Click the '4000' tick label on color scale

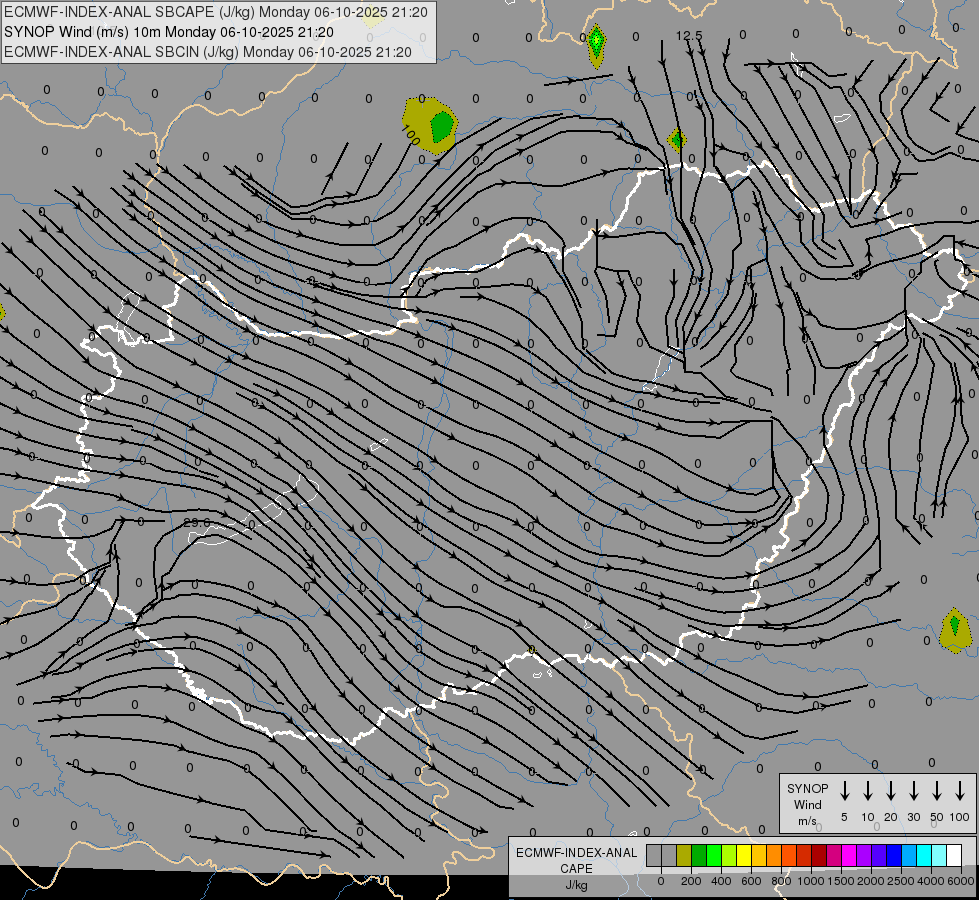pyautogui.click(x=931, y=881)
